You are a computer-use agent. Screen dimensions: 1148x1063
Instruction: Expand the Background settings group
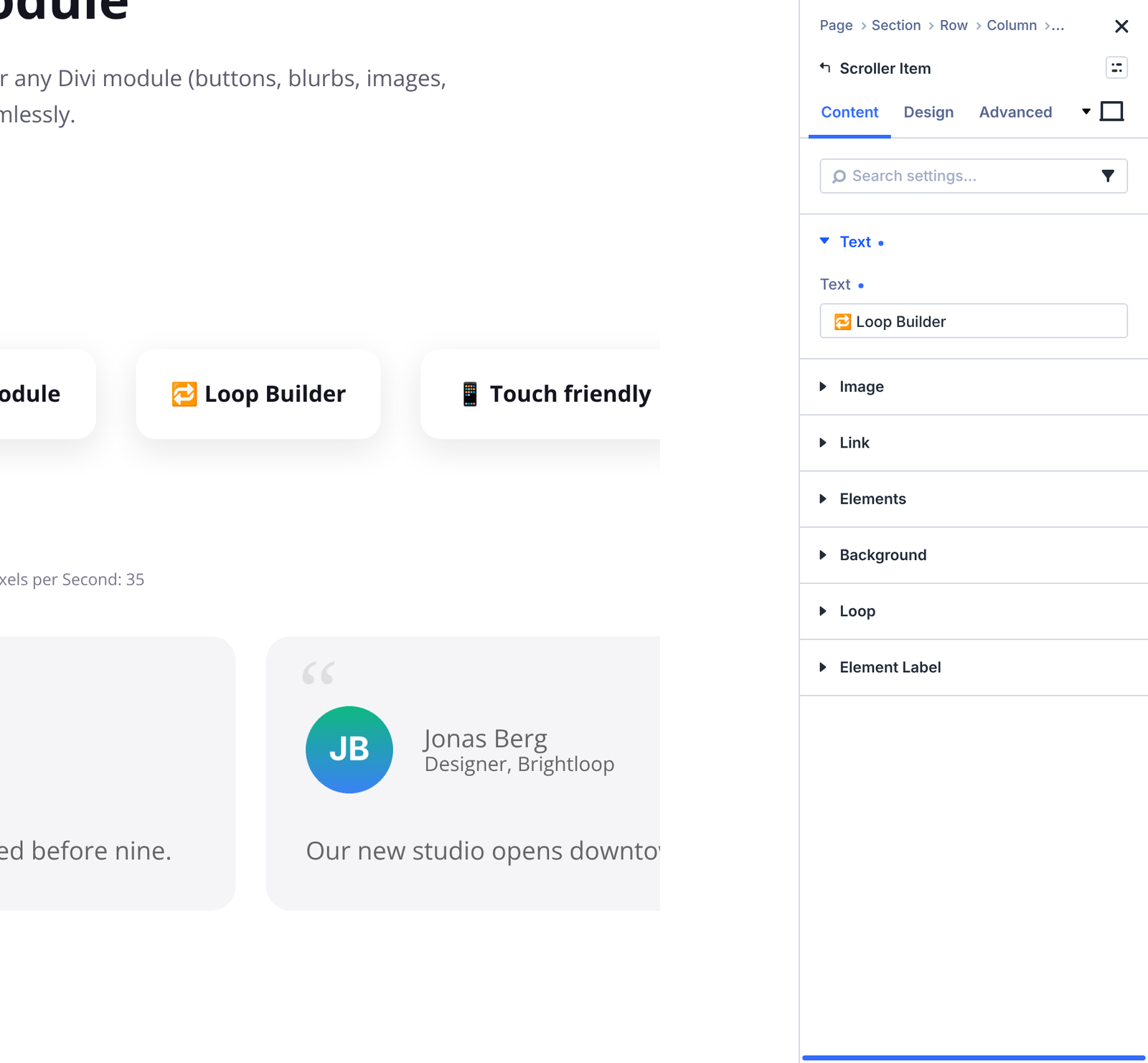(x=974, y=555)
